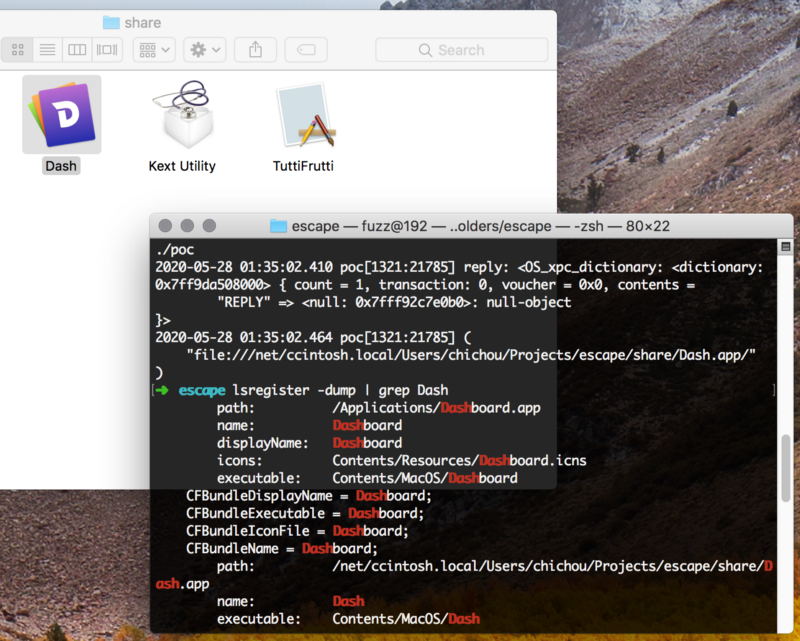Close the Terminal window
The image size is (800, 641).
(165, 226)
